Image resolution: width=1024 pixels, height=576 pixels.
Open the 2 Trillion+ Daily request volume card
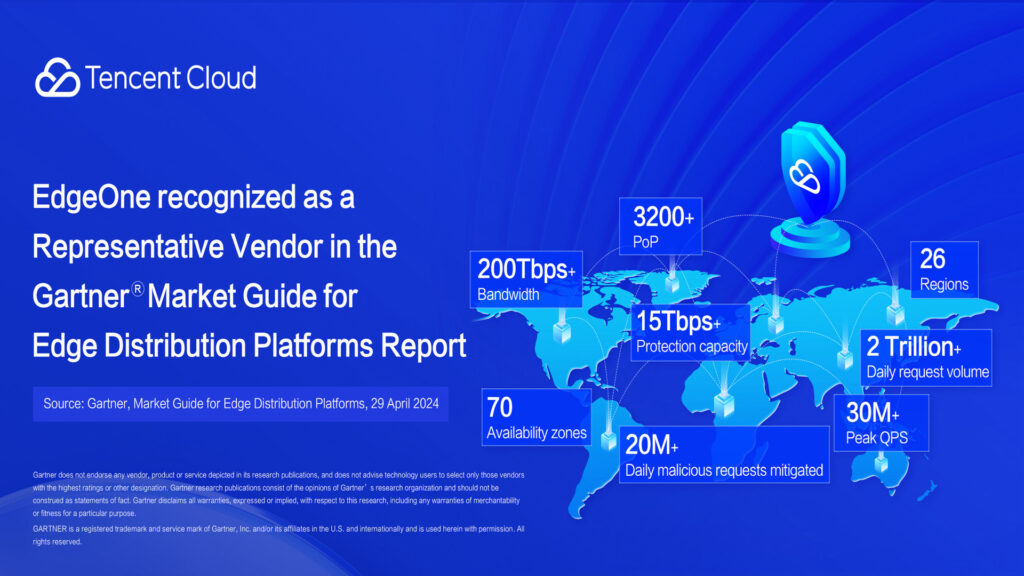click(x=926, y=357)
